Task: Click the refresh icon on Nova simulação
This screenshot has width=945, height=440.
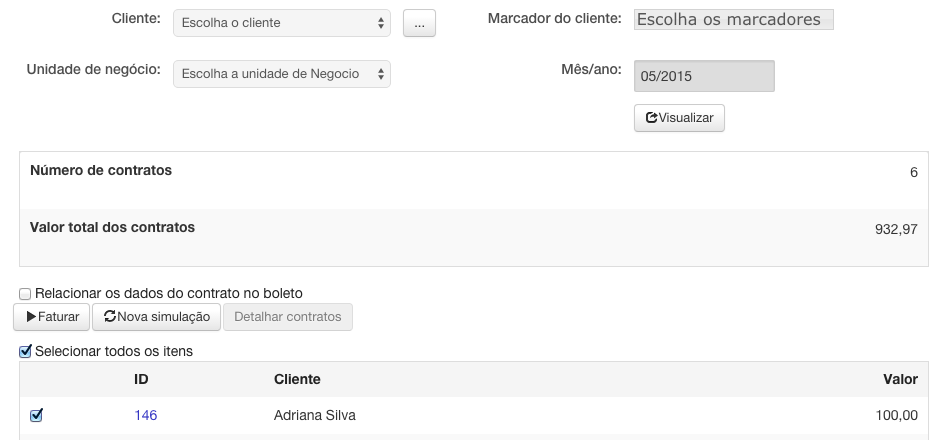Action: click(110, 316)
